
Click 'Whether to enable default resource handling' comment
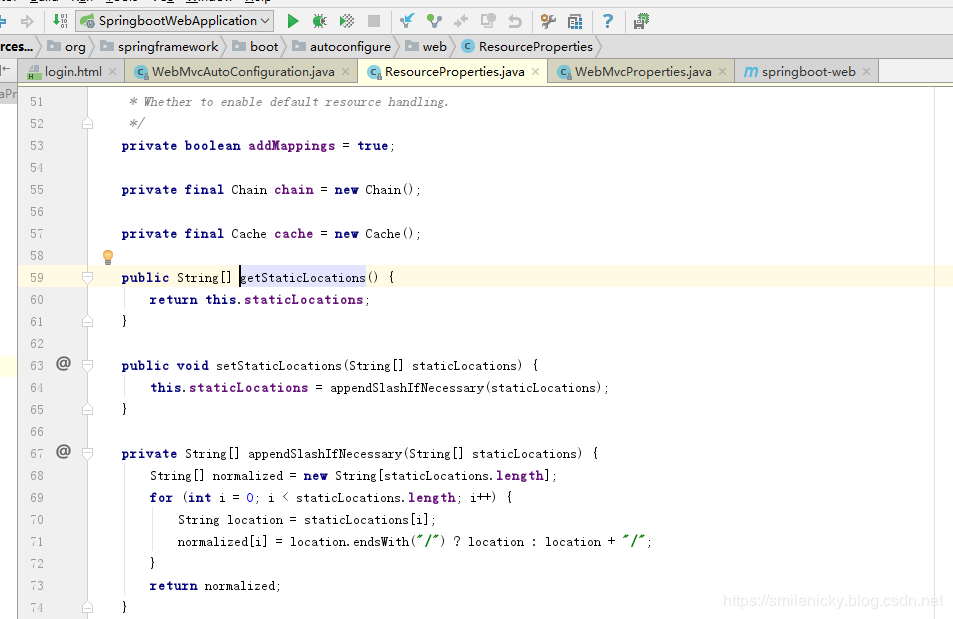point(296,102)
